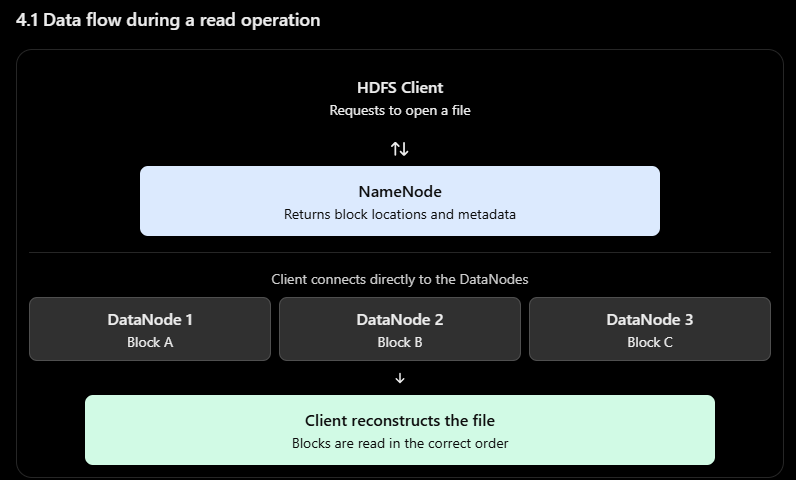Click the down arrow icon below the DataNodes

pos(400,378)
